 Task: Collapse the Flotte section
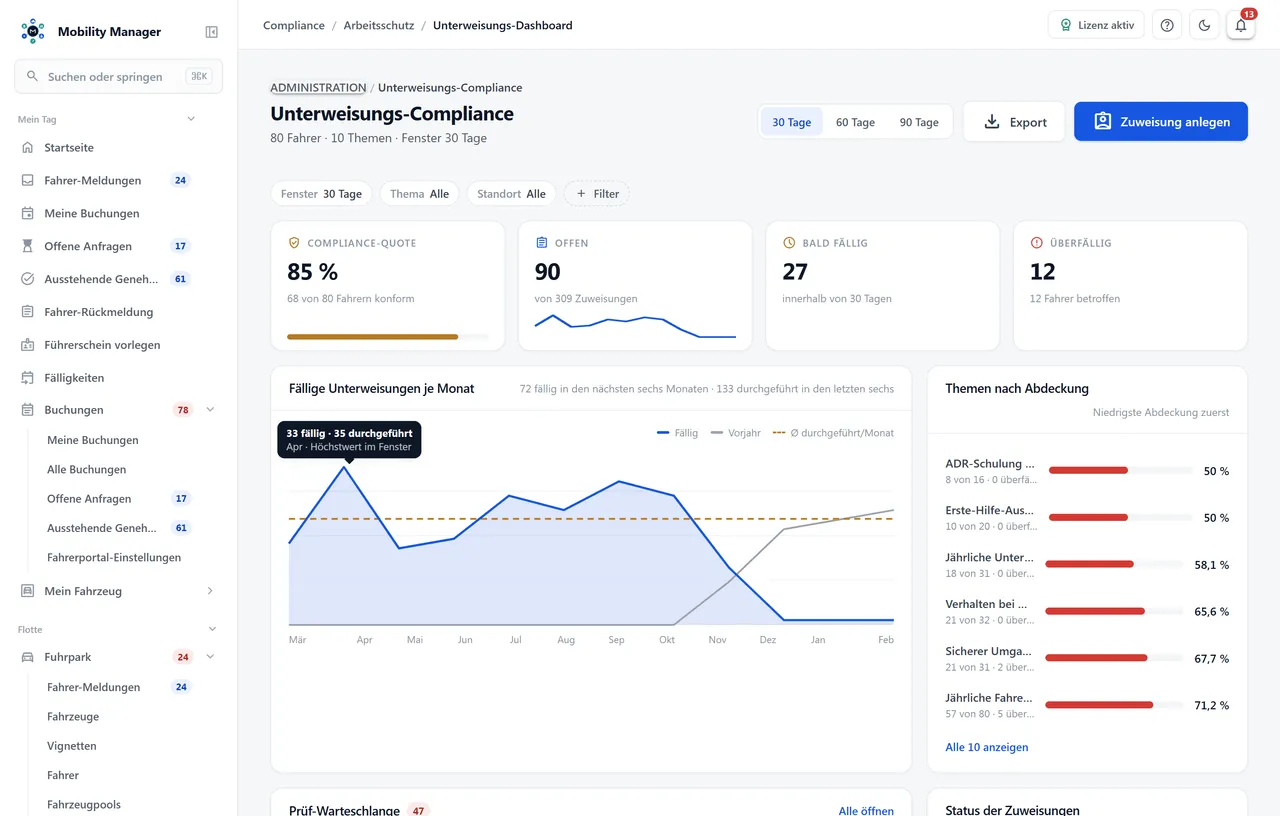click(x=212, y=629)
